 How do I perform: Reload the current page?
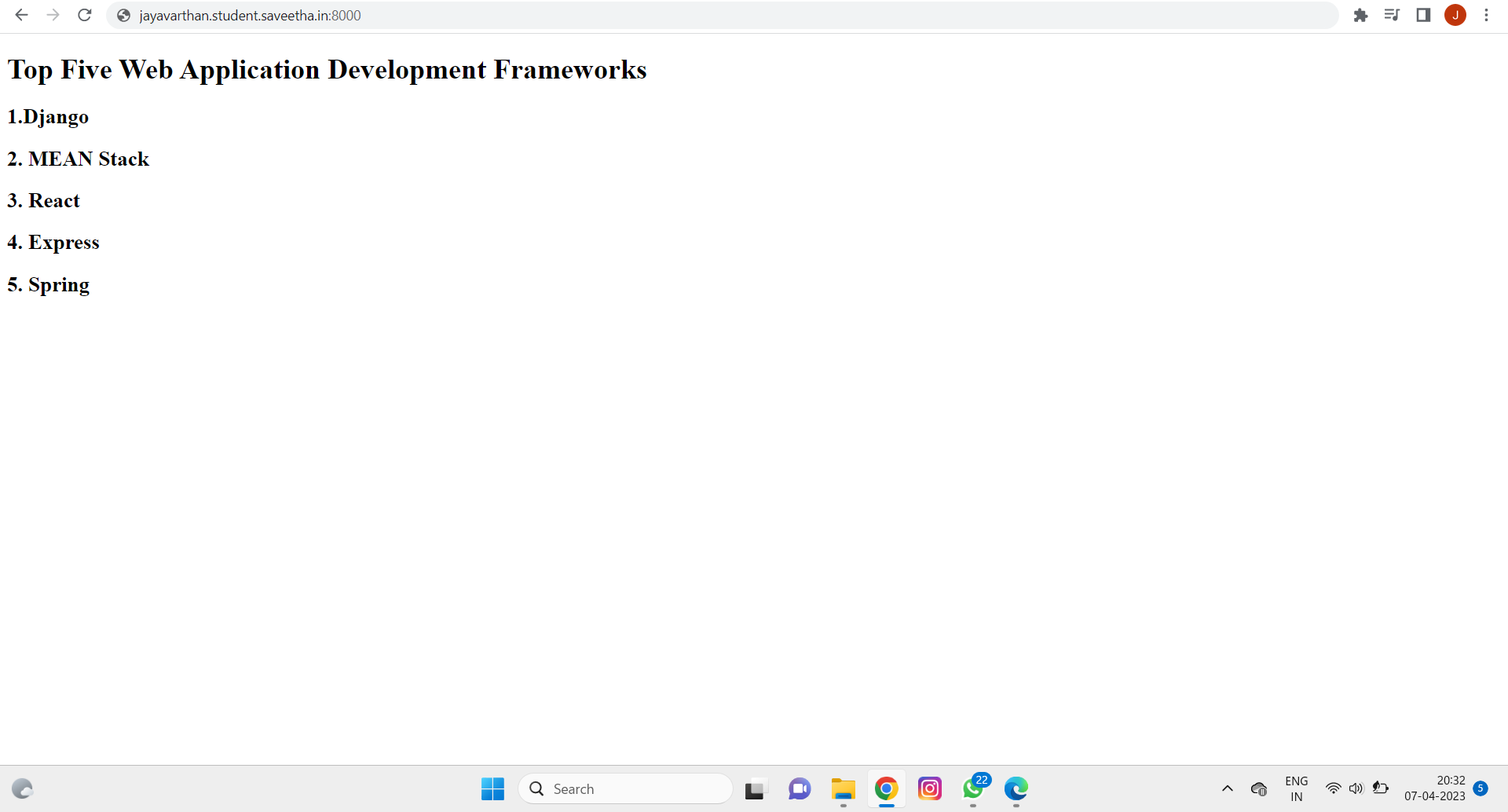(x=85, y=15)
